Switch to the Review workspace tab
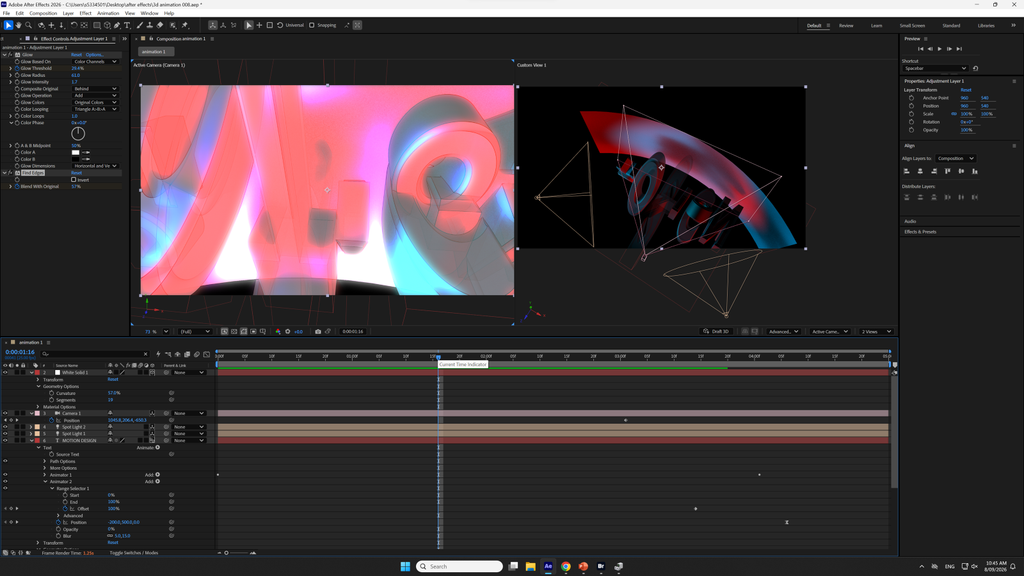 click(846, 25)
